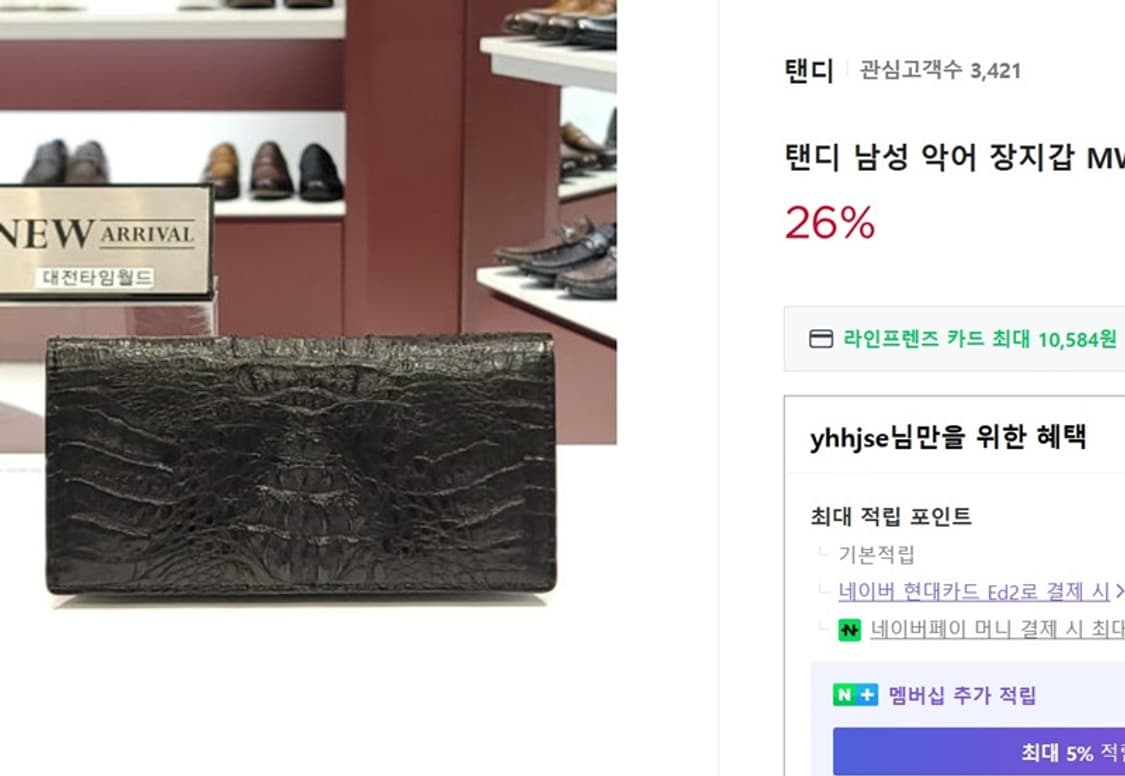
Task: Click the 관심고객수 3,421 counter
Action: pos(940,70)
